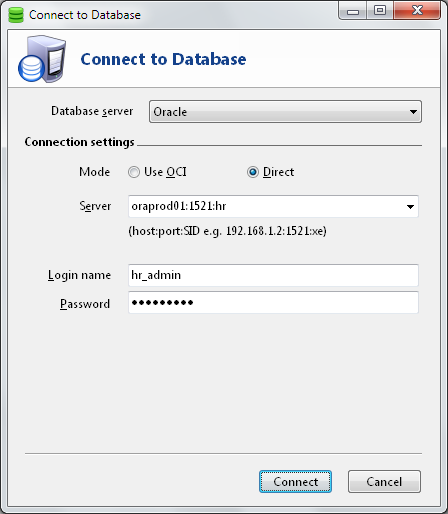
Task: Click the server database header icon
Action: pos(42,59)
